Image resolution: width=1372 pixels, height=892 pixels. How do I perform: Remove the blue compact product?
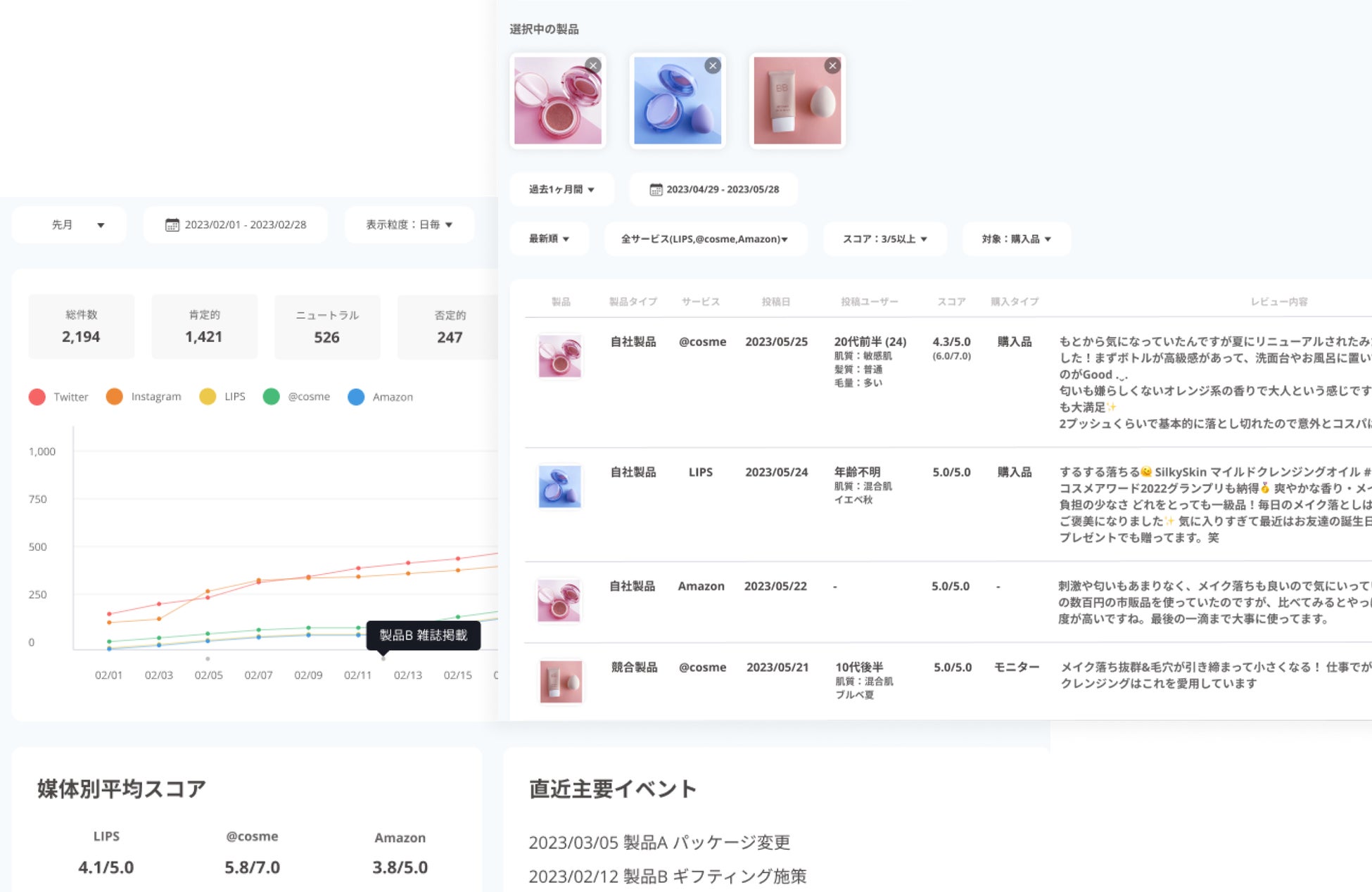pyautogui.click(x=713, y=65)
